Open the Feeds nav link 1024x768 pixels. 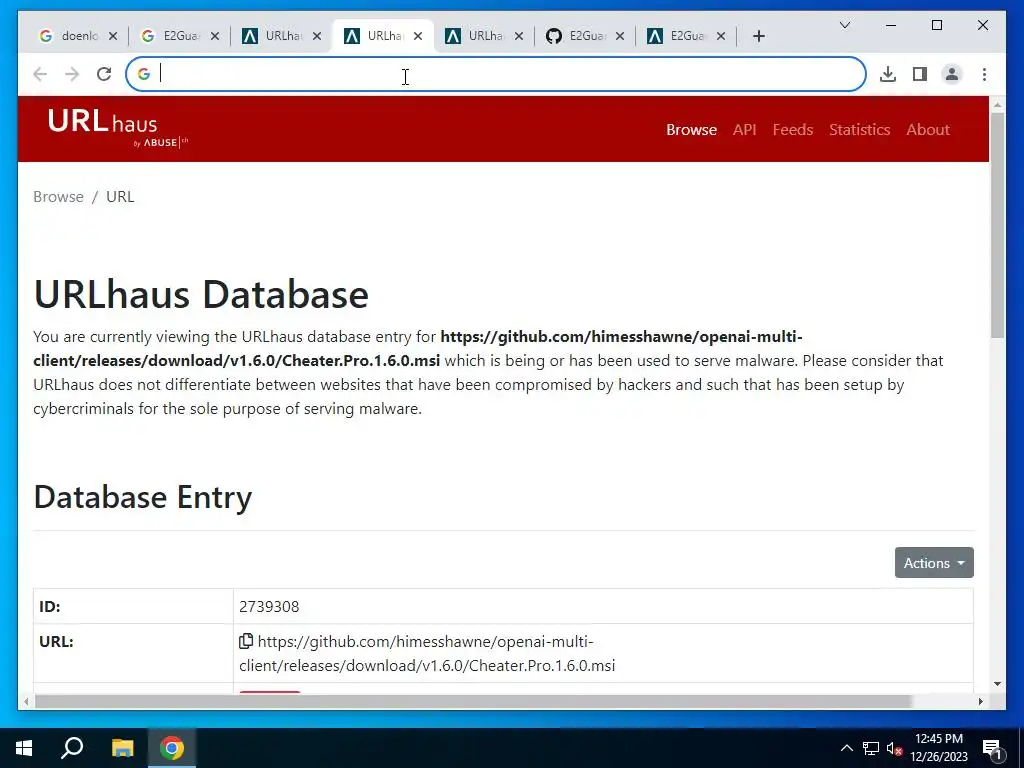(x=792, y=129)
